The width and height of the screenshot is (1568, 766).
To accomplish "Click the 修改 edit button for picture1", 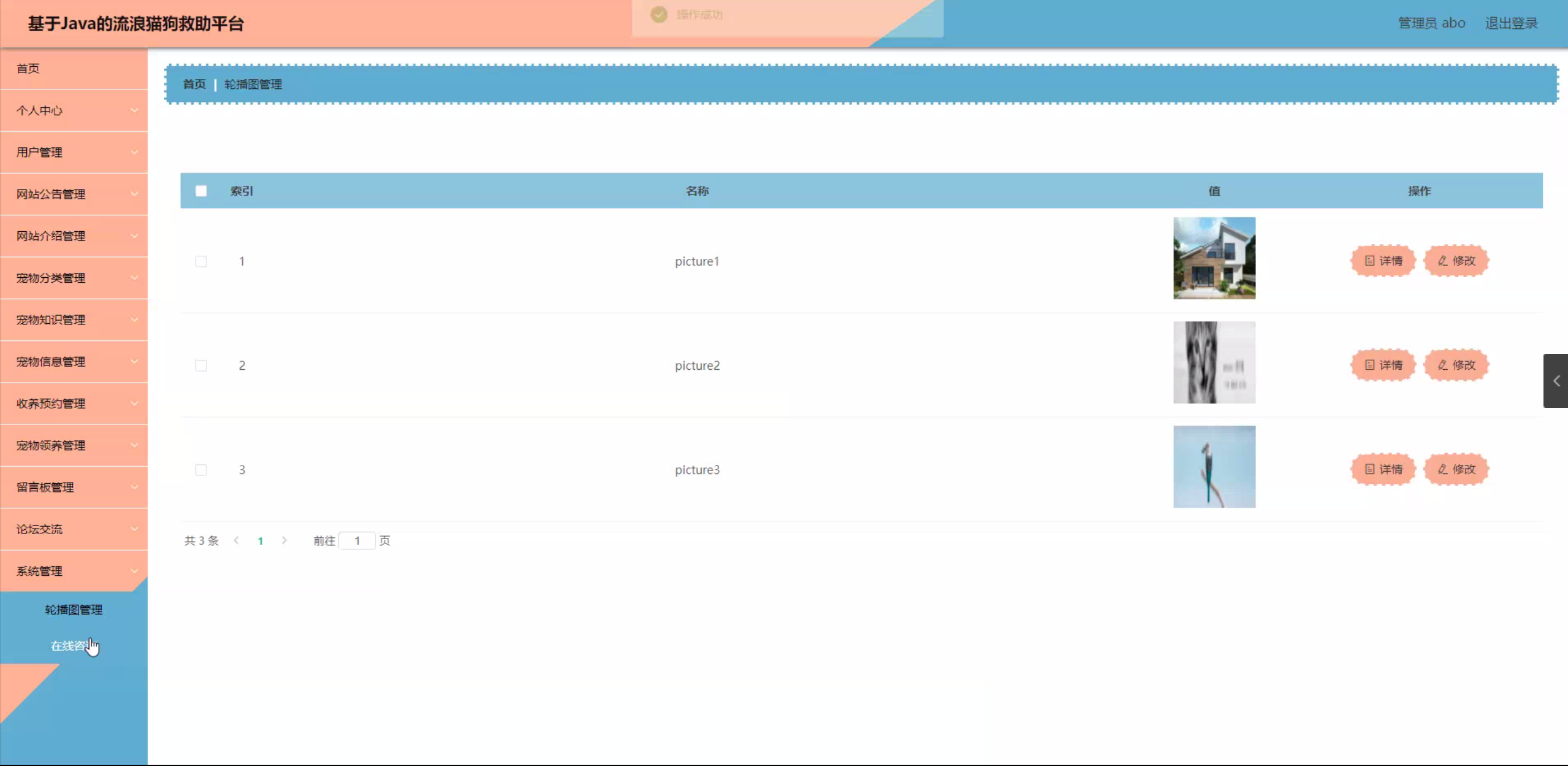I will coord(1456,261).
